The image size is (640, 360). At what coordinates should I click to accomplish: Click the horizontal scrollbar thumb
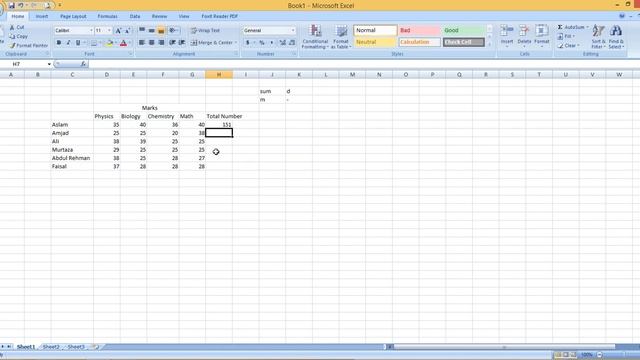tap(504, 347)
